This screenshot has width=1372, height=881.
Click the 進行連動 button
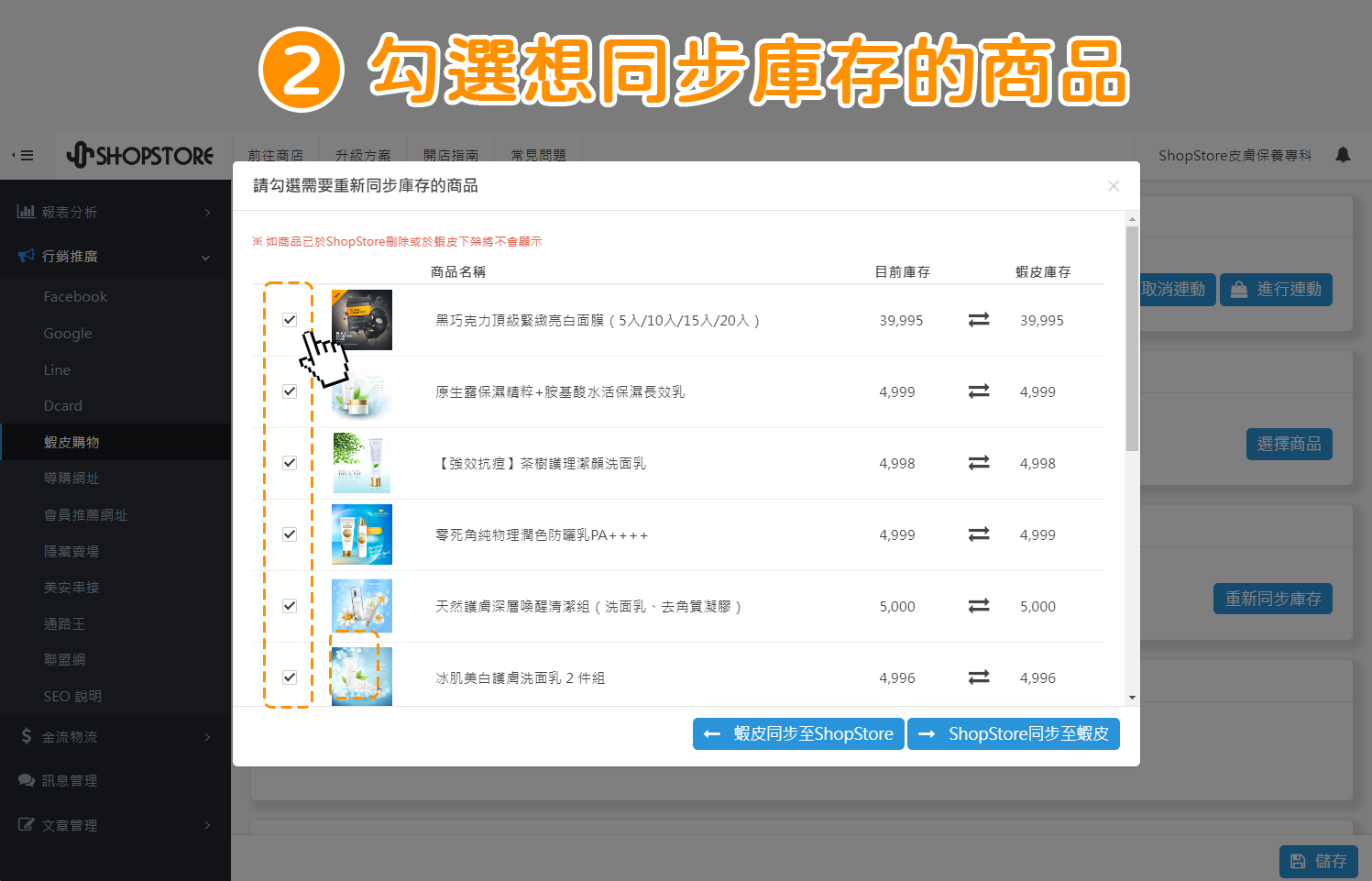(x=1276, y=290)
